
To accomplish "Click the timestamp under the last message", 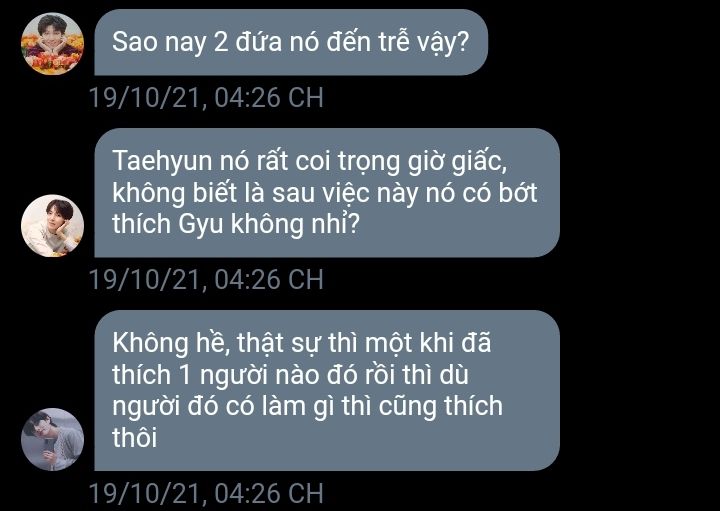I will [206, 494].
